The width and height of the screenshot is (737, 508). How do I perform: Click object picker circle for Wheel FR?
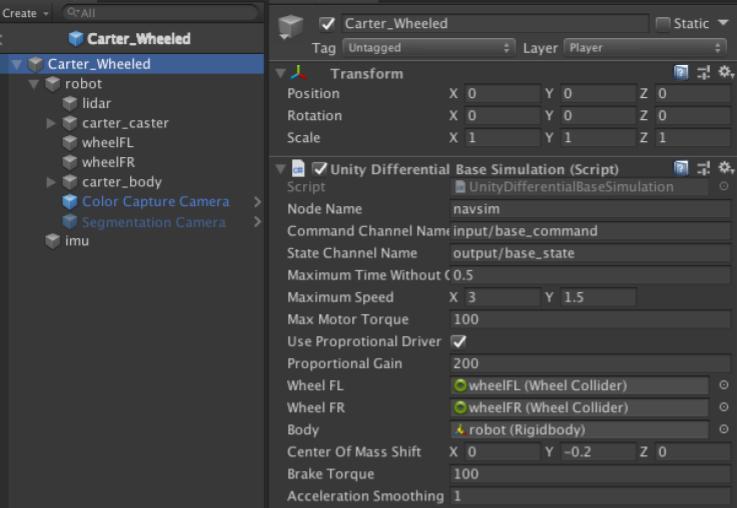[x=723, y=407]
